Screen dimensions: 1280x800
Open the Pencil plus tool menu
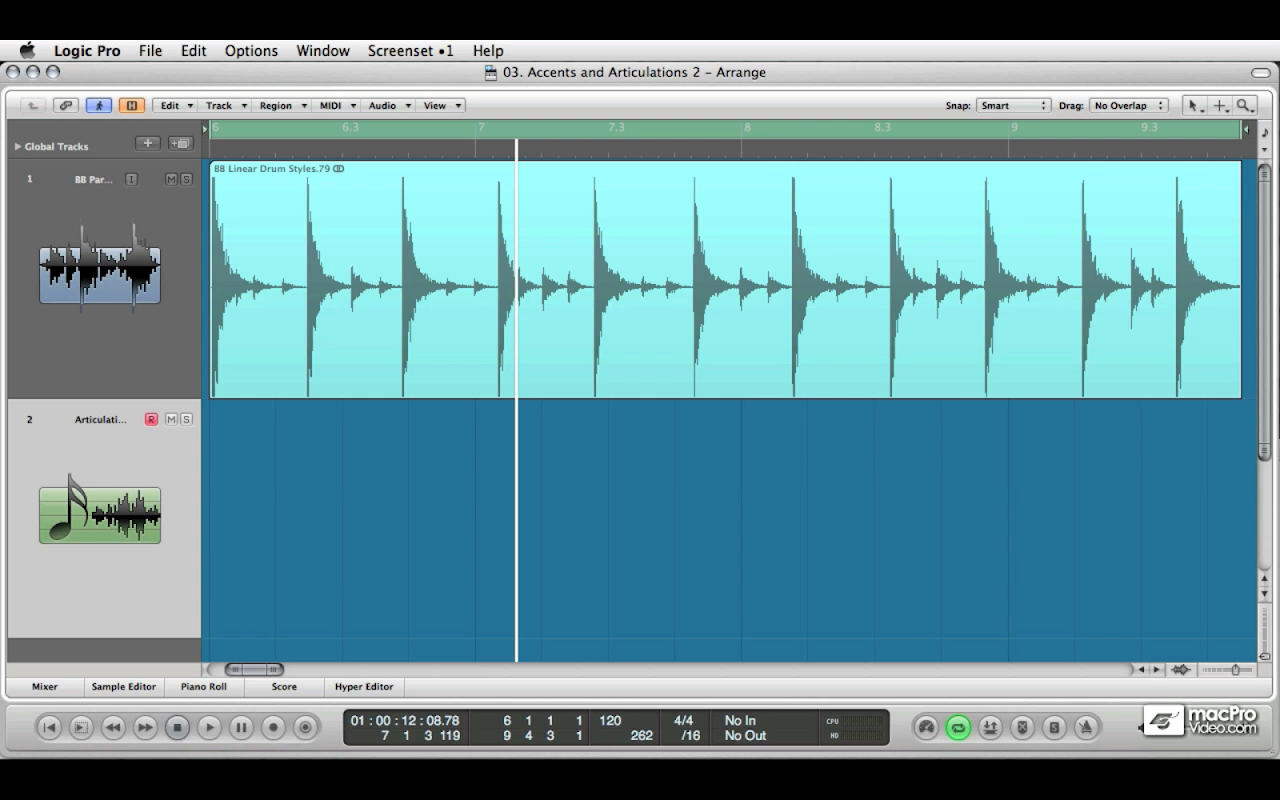pyautogui.click(x=1221, y=105)
